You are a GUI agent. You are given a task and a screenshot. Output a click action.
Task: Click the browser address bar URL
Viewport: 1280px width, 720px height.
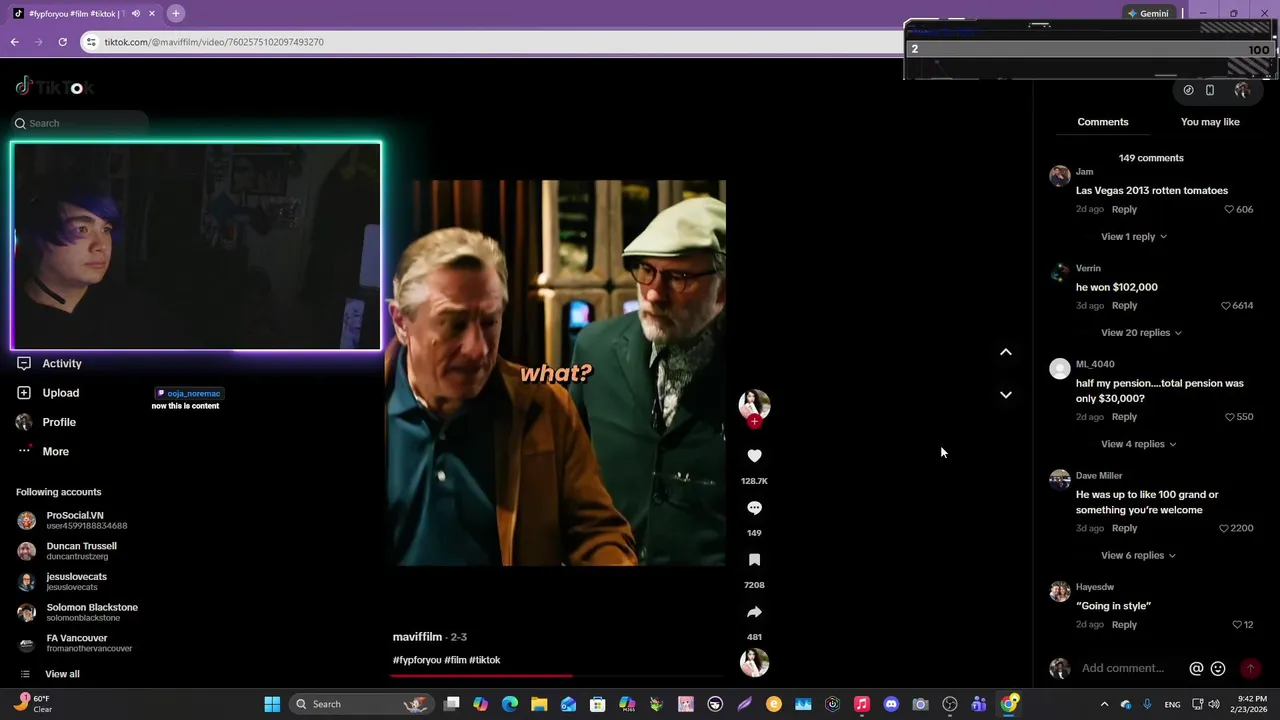tap(213, 42)
